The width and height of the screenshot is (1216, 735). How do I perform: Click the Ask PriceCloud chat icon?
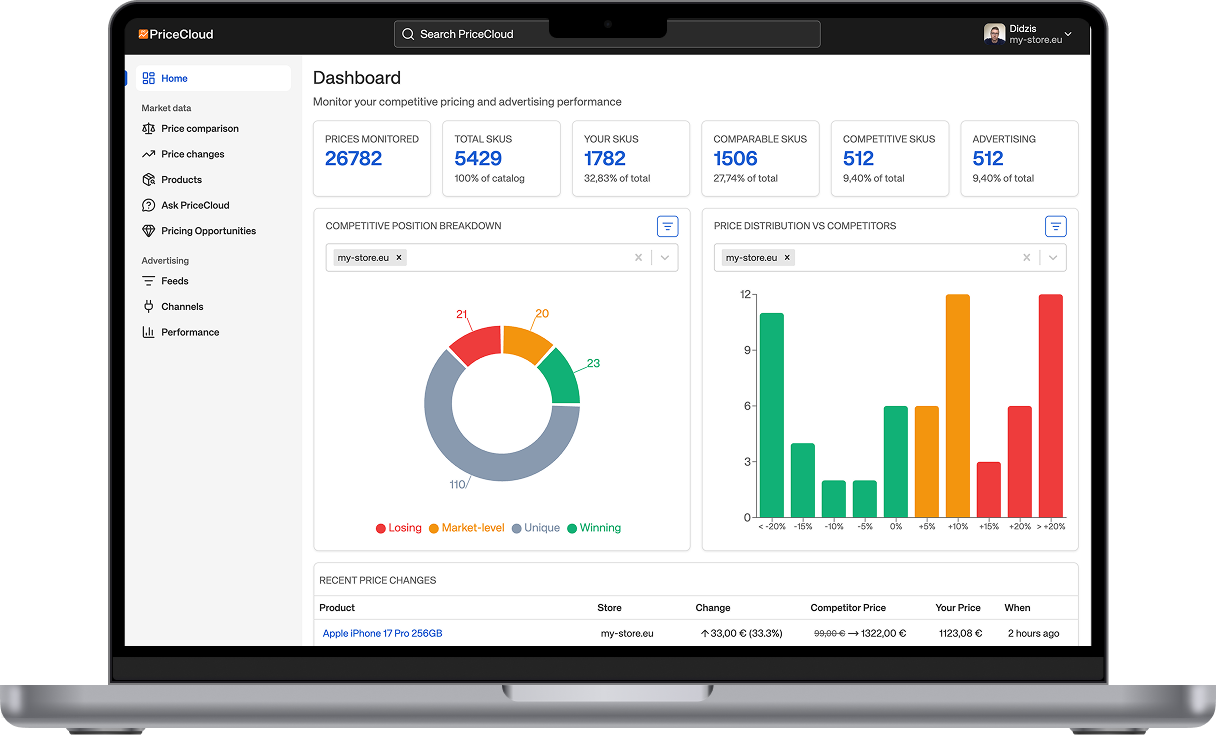tap(149, 205)
